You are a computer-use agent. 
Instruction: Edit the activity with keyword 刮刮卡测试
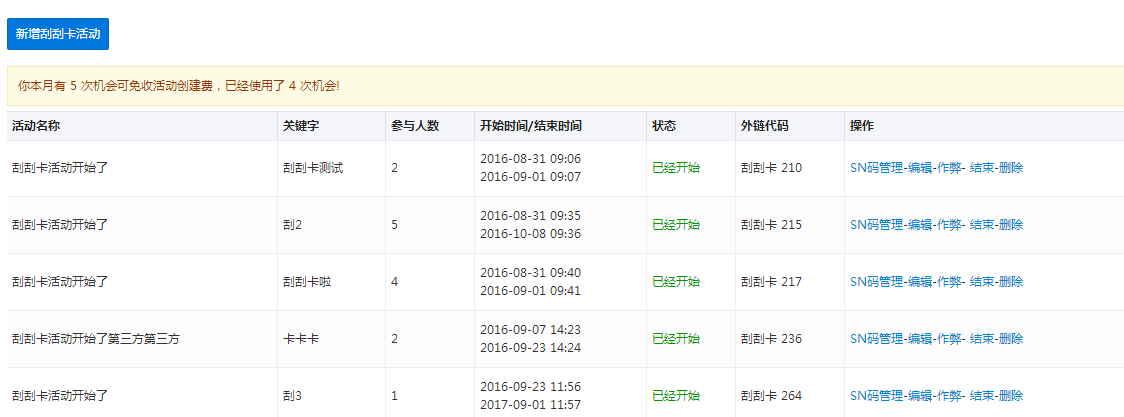pos(920,168)
